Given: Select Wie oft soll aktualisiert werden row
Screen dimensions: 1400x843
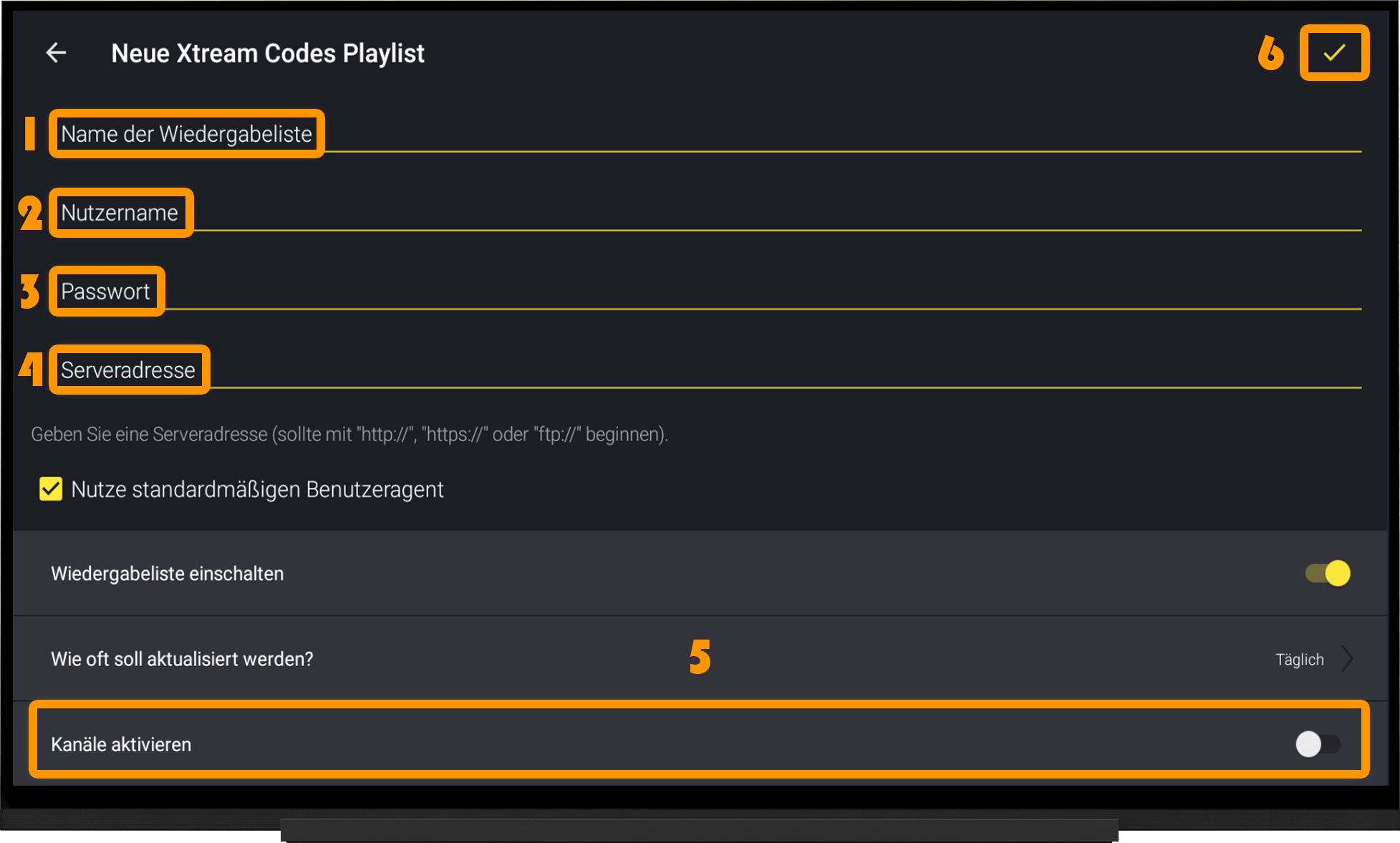Looking at the screenshot, I should (700, 658).
